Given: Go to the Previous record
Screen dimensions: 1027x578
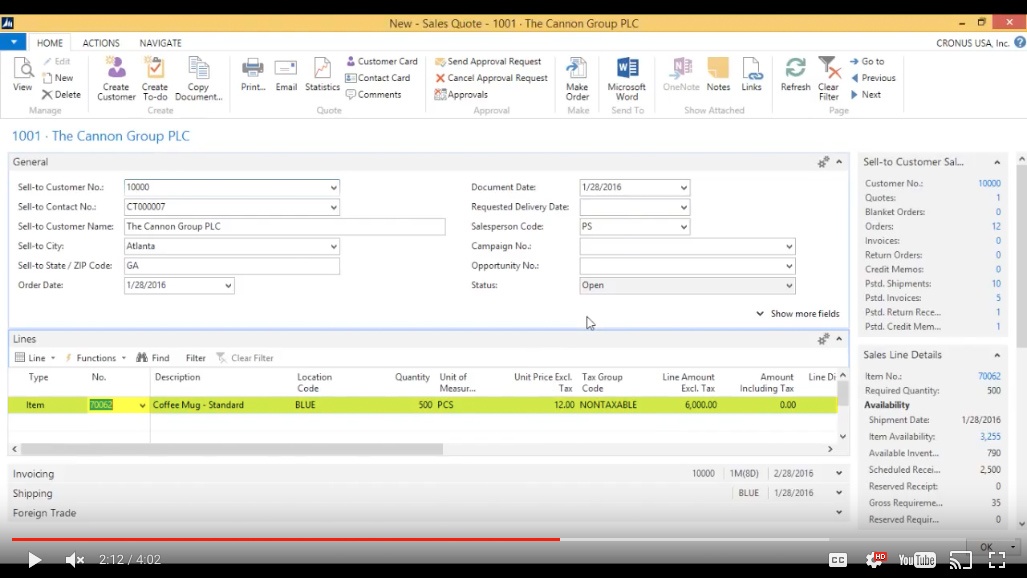Looking at the screenshot, I should click(x=873, y=77).
